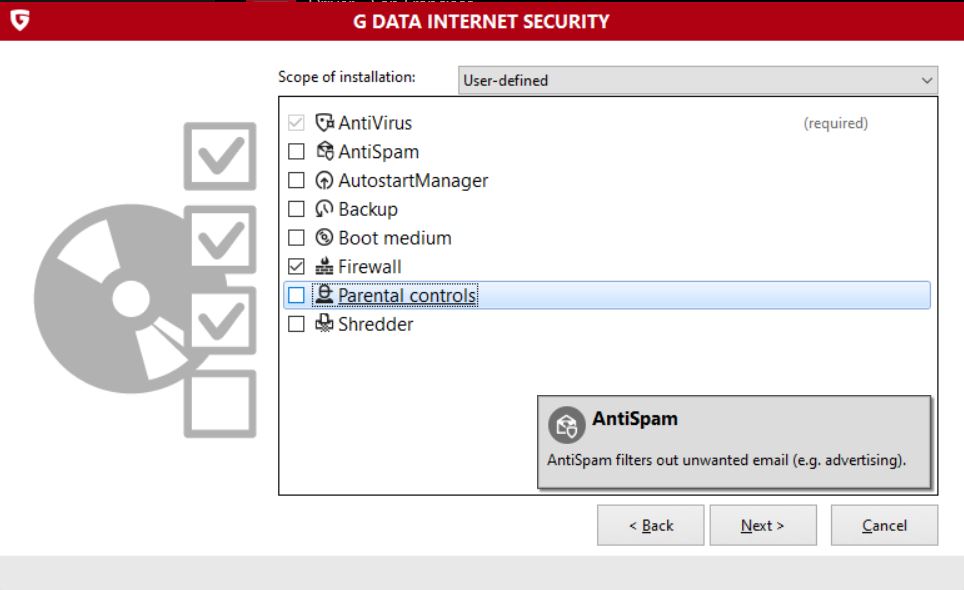Click the dropdown arrow beside User-defined

(x=926, y=80)
